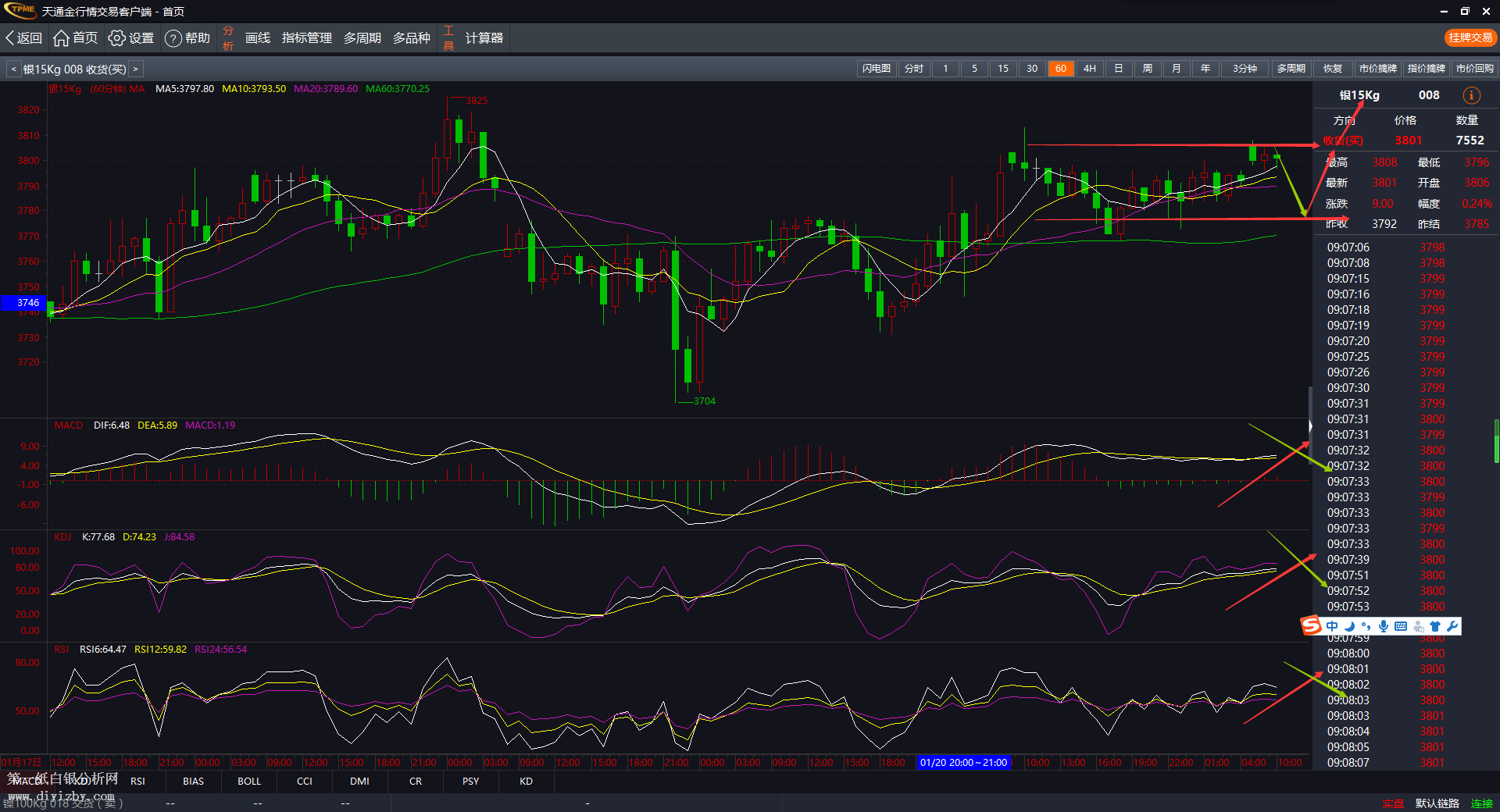This screenshot has width=1500, height=812.
Task: Open 指标管理 indicator management
Action: pyautogui.click(x=306, y=37)
